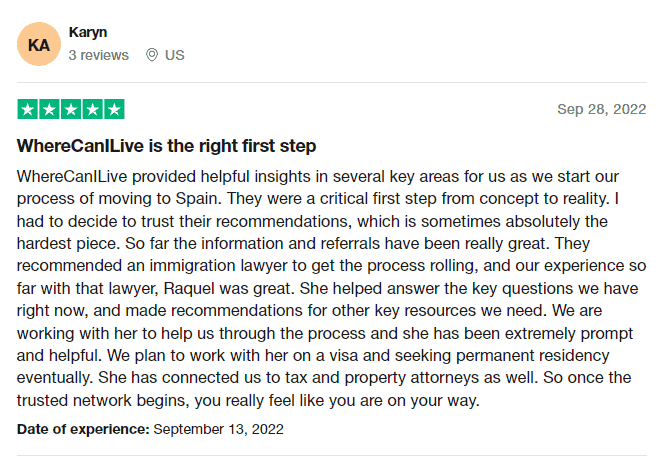
Task: Click the US country label
Action: (x=175, y=55)
